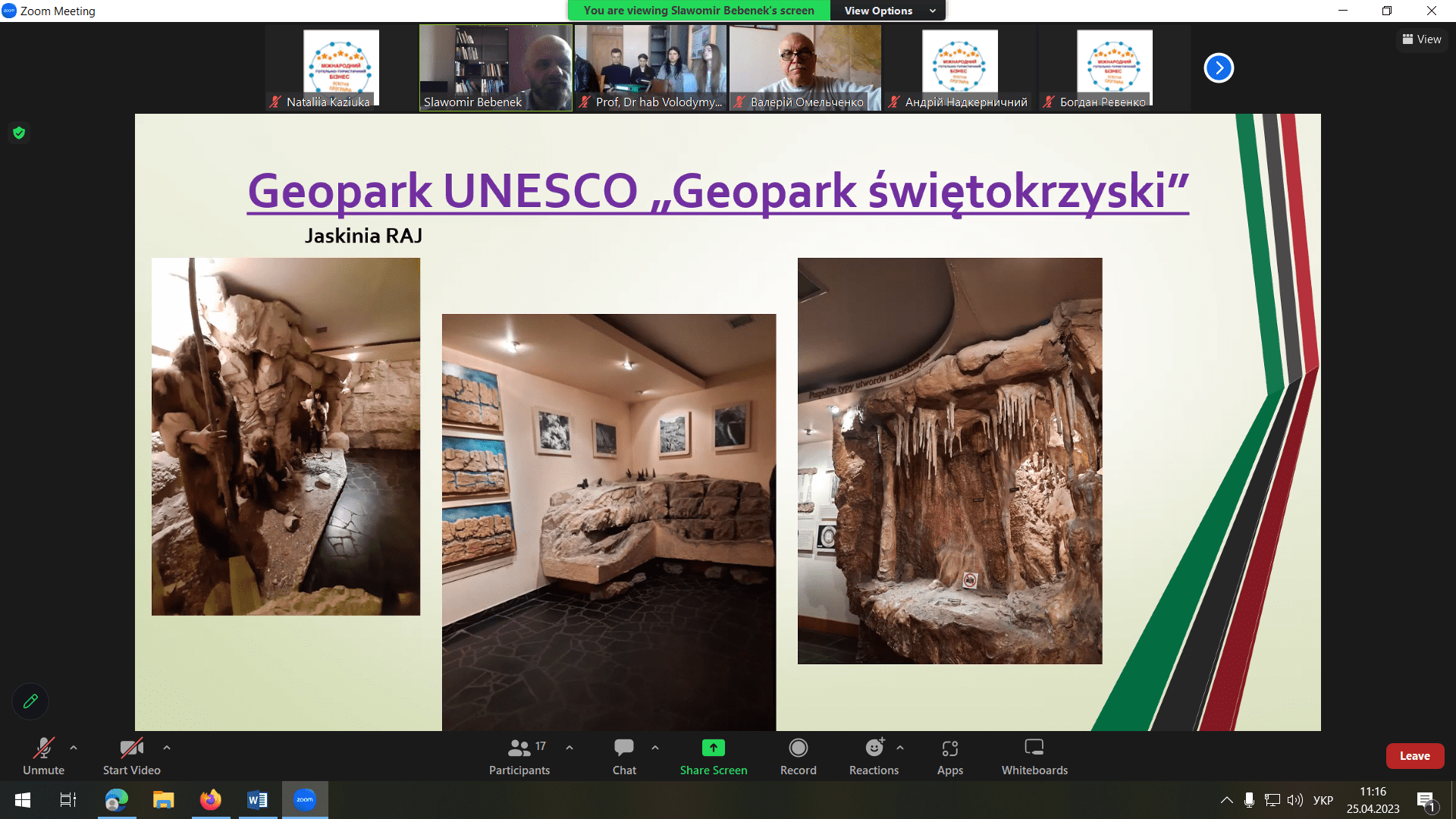Expand arrow next to Participants count
The width and height of the screenshot is (1456, 819).
pos(570,748)
